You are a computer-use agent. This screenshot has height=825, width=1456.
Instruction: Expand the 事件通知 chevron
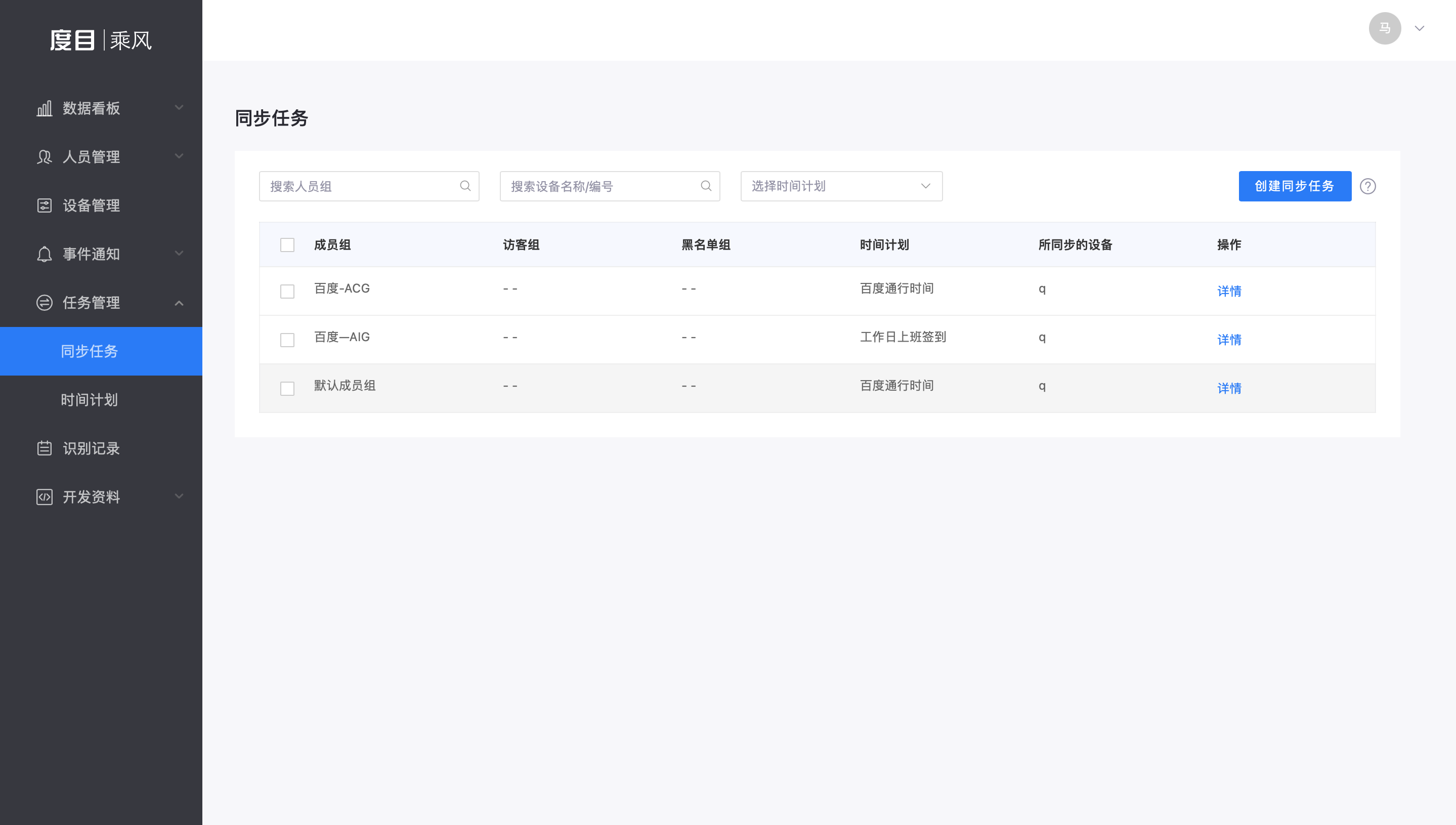coord(179,253)
